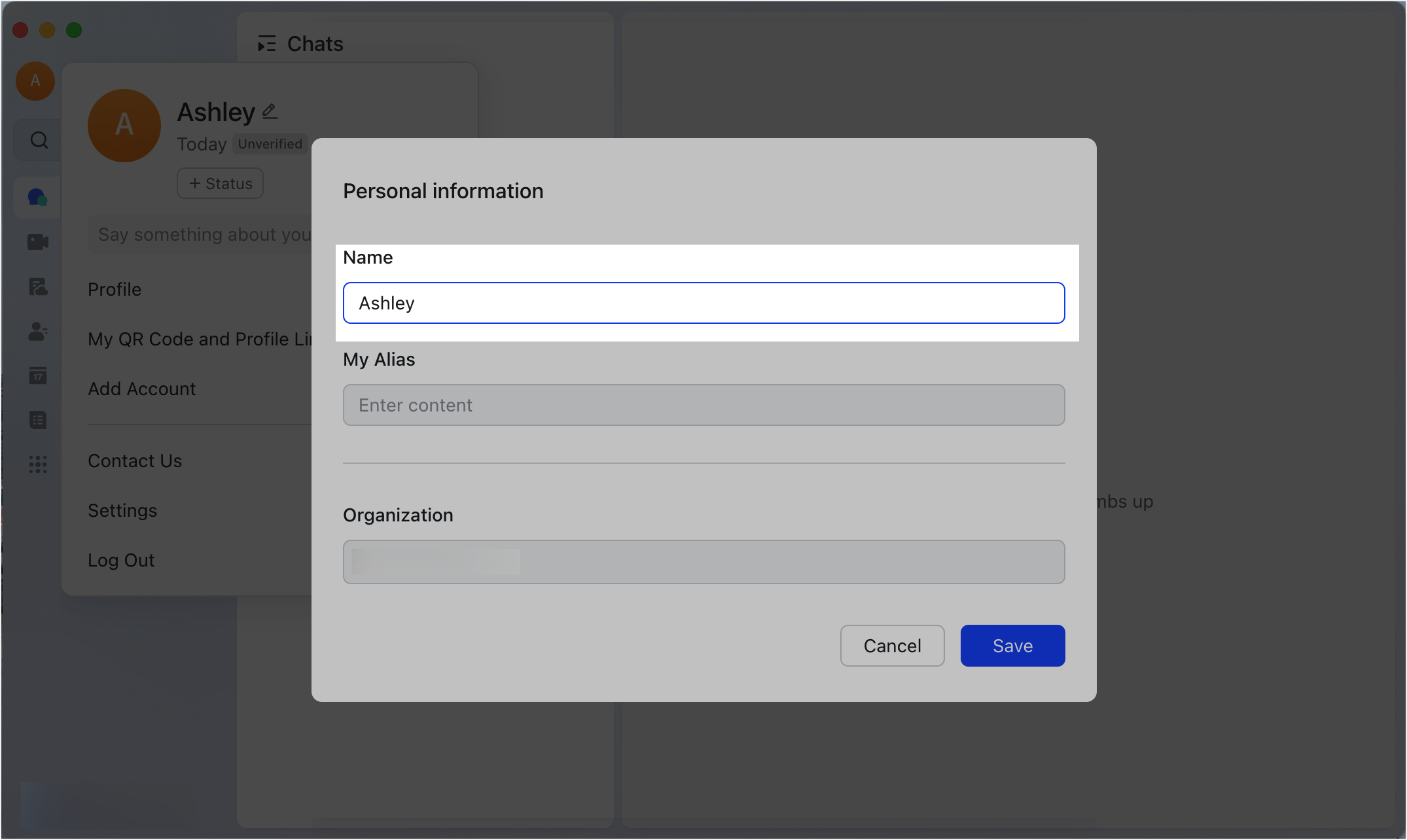Open the Messenger chat sidebar icon
The width and height of the screenshot is (1407, 840).
point(37,197)
